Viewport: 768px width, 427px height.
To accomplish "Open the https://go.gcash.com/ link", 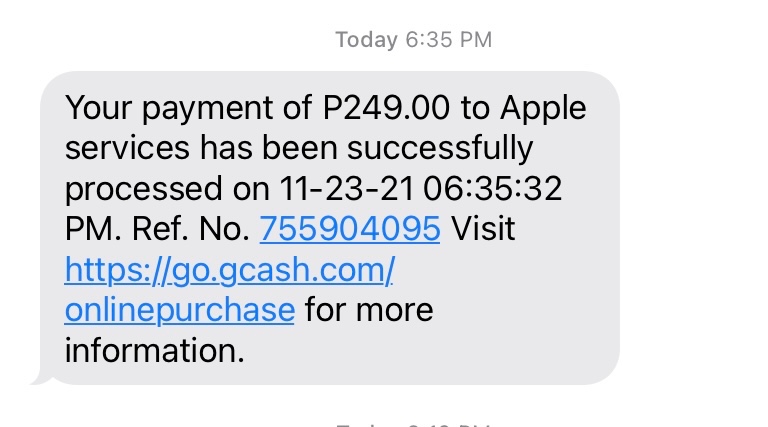I will pos(229,270).
